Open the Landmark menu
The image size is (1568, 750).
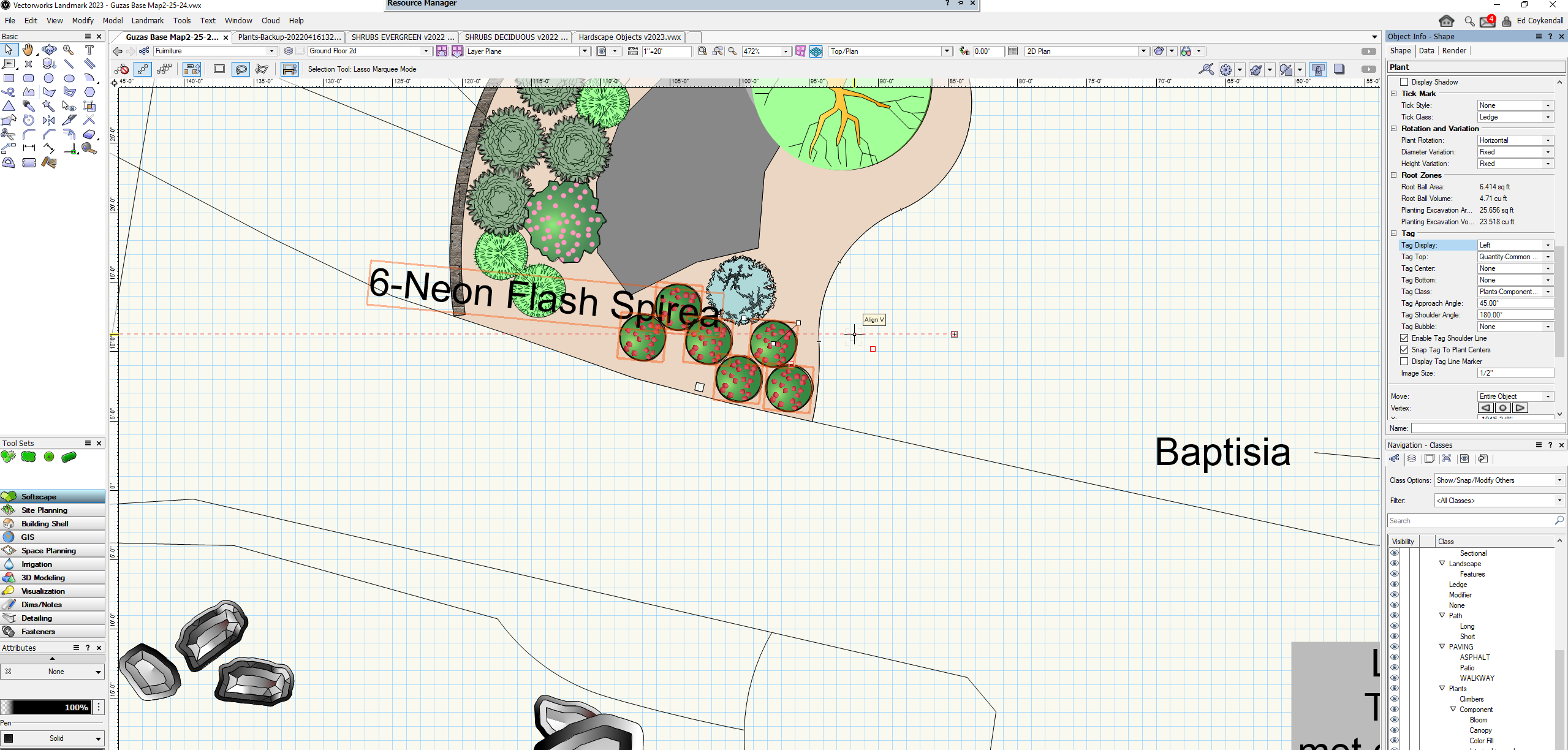(147, 20)
